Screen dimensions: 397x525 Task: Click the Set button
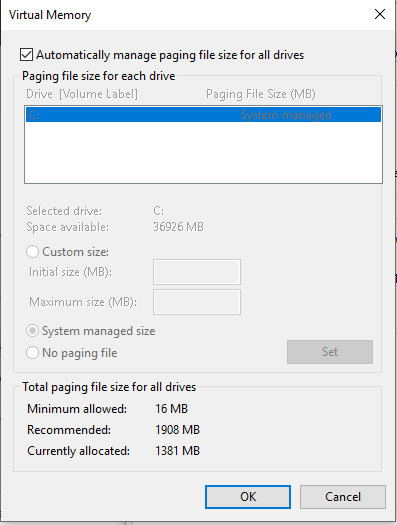(x=330, y=352)
